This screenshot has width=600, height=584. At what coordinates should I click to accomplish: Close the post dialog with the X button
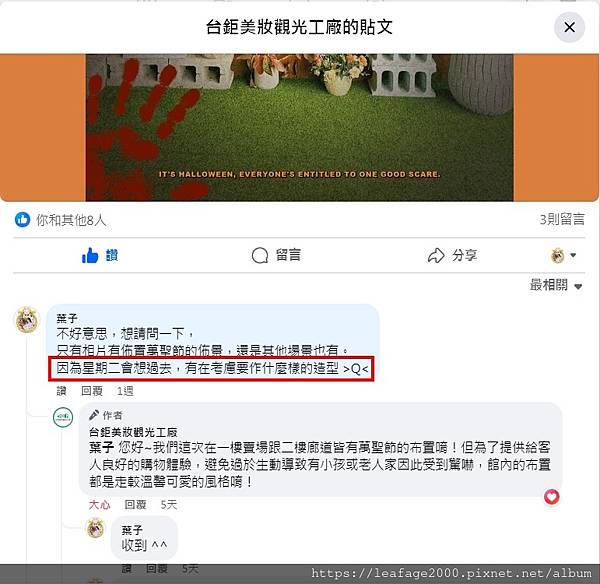pyautogui.click(x=569, y=27)
